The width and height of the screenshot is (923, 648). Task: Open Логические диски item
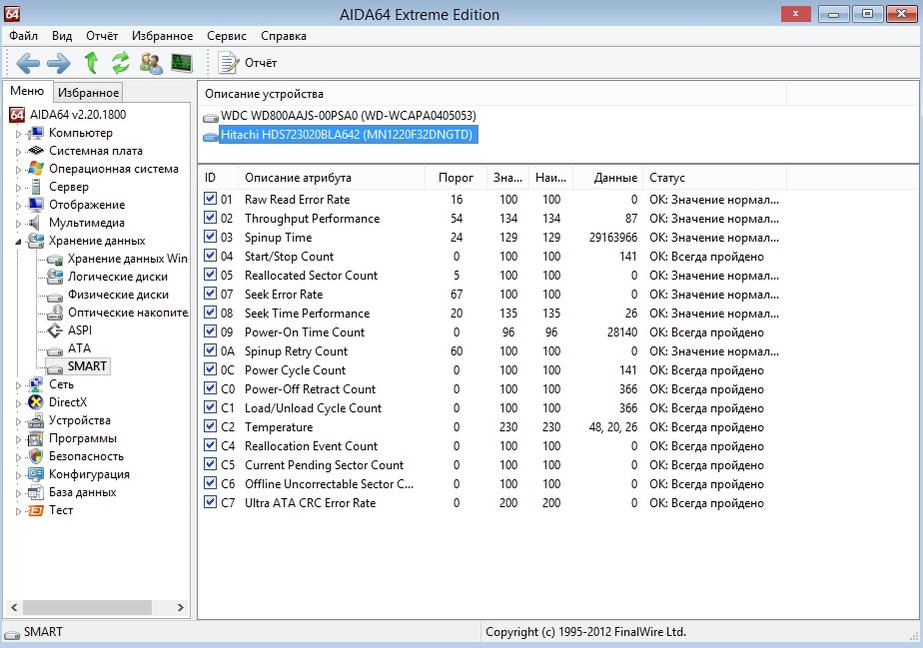pyautogui.click(x=108, y=277)
